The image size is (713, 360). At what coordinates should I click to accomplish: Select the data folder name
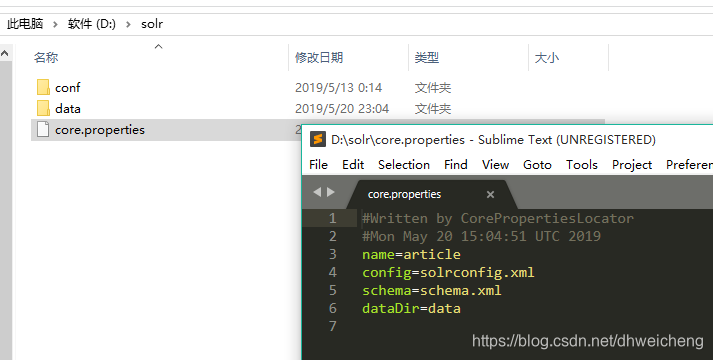click(68, 109)
